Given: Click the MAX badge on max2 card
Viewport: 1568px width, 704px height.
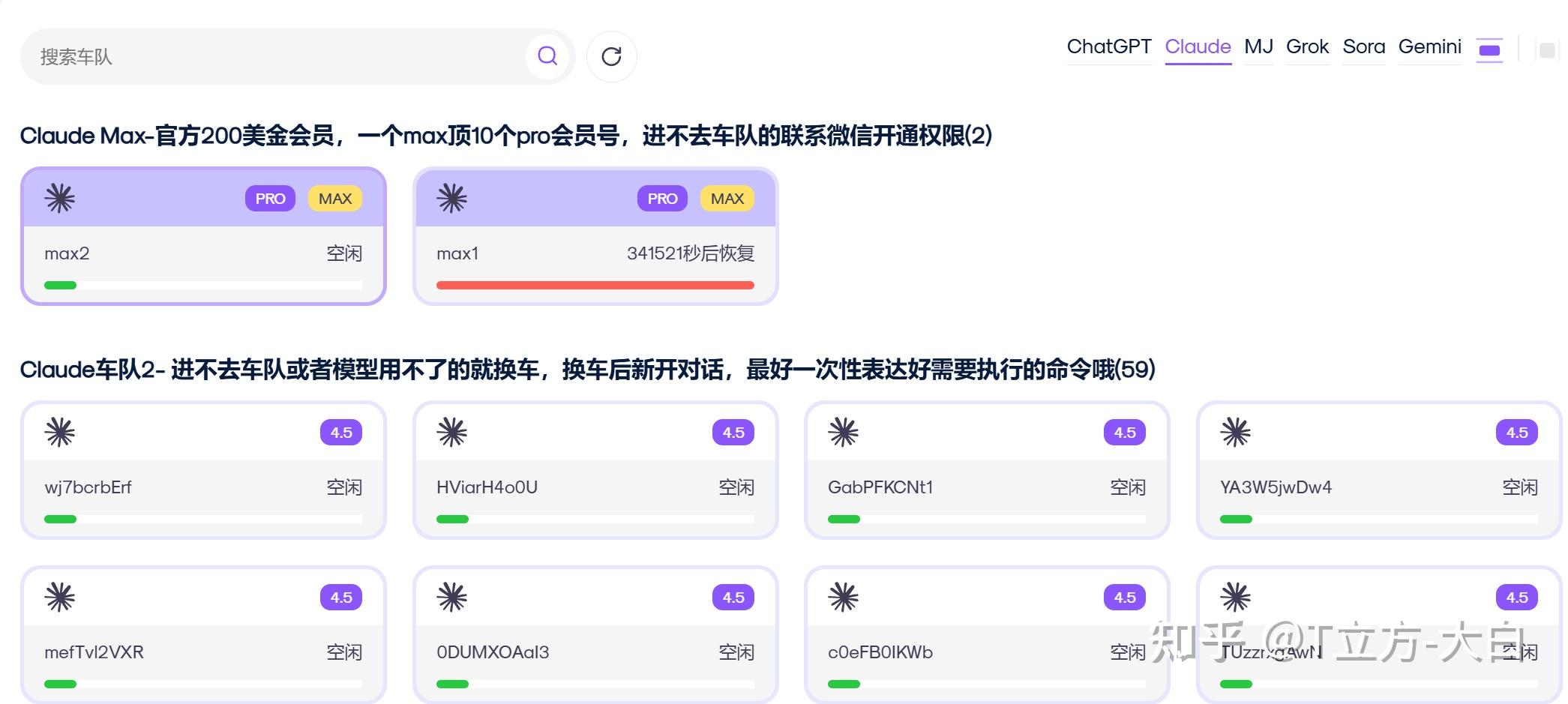Looking at the screenshot, I should (x=334, y=199).
